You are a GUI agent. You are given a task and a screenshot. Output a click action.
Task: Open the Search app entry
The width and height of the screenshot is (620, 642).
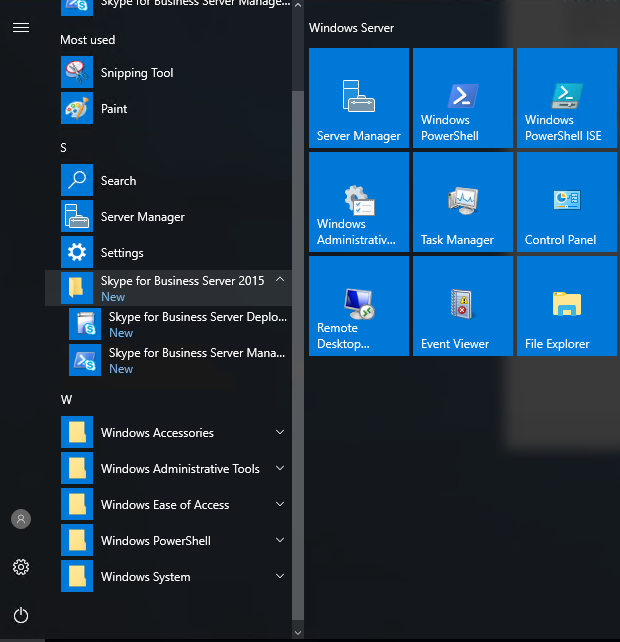click(x=168, y=181)
